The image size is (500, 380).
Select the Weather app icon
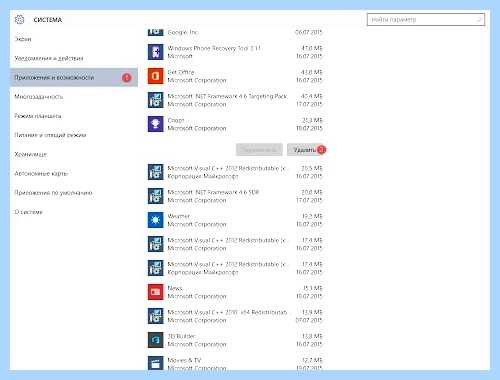pos(156,220)
